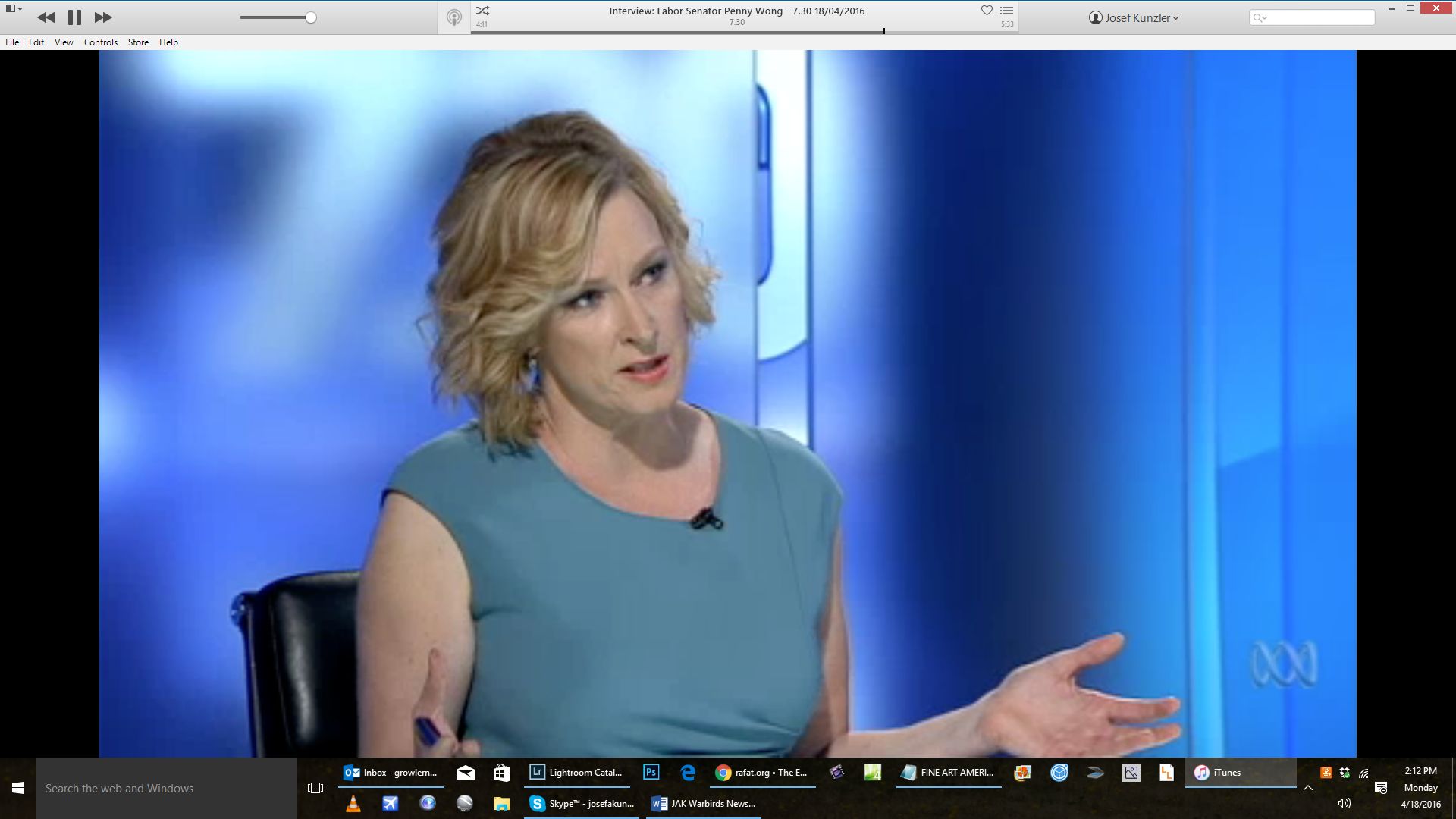Open the View menu

click(64, 42)
